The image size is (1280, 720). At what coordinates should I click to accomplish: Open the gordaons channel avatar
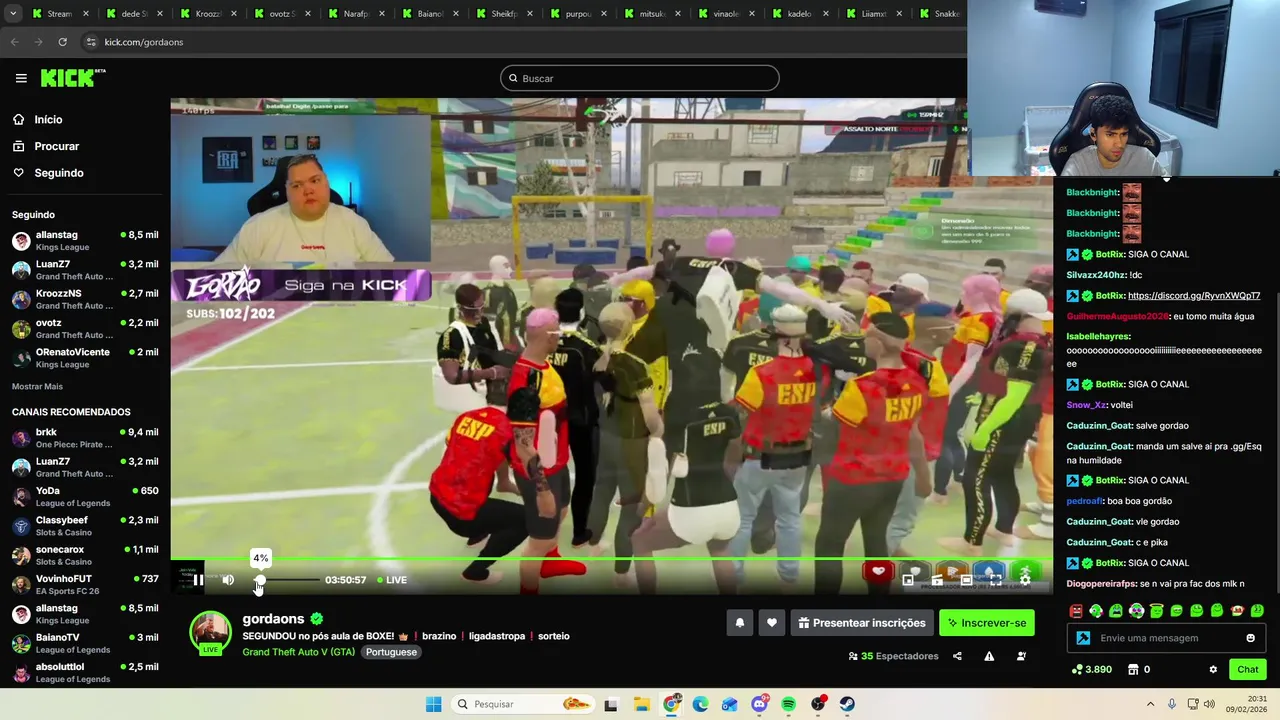click(x=210, y=632)
